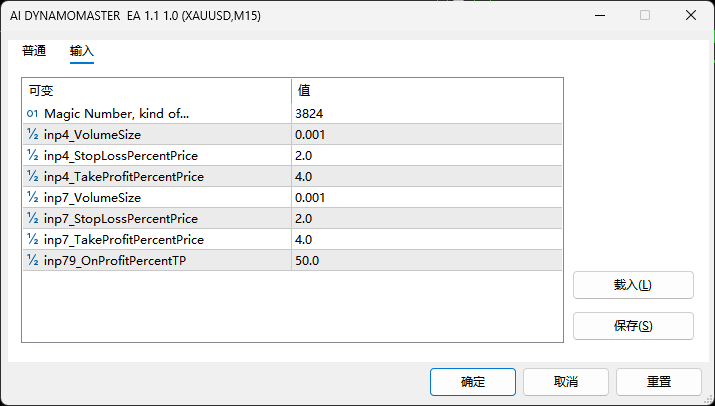The image size is (715, 406).
Task: Click the ½ icon beside inp4_StopLossPercentPrice
Action: pyautogui.click(x=32, y=156)
